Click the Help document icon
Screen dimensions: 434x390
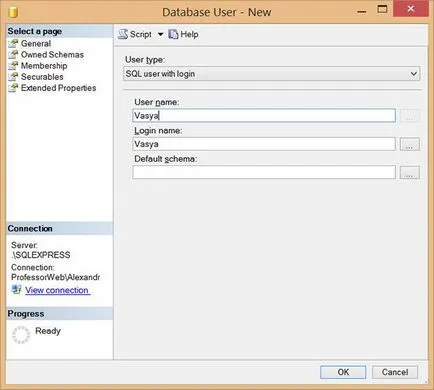tap(173, 34)
